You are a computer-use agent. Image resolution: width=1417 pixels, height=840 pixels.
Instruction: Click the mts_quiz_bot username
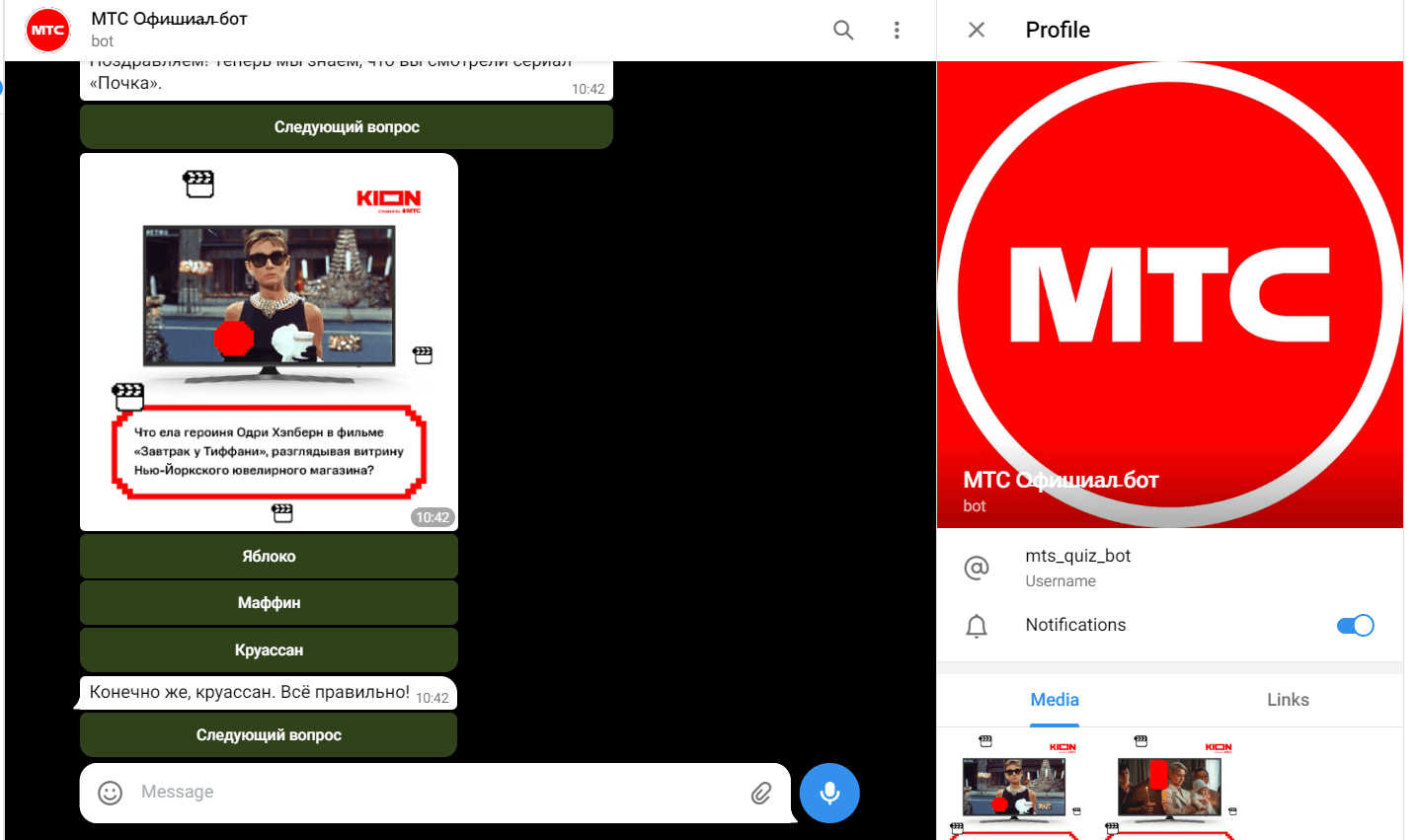(x=1077, y=556)
